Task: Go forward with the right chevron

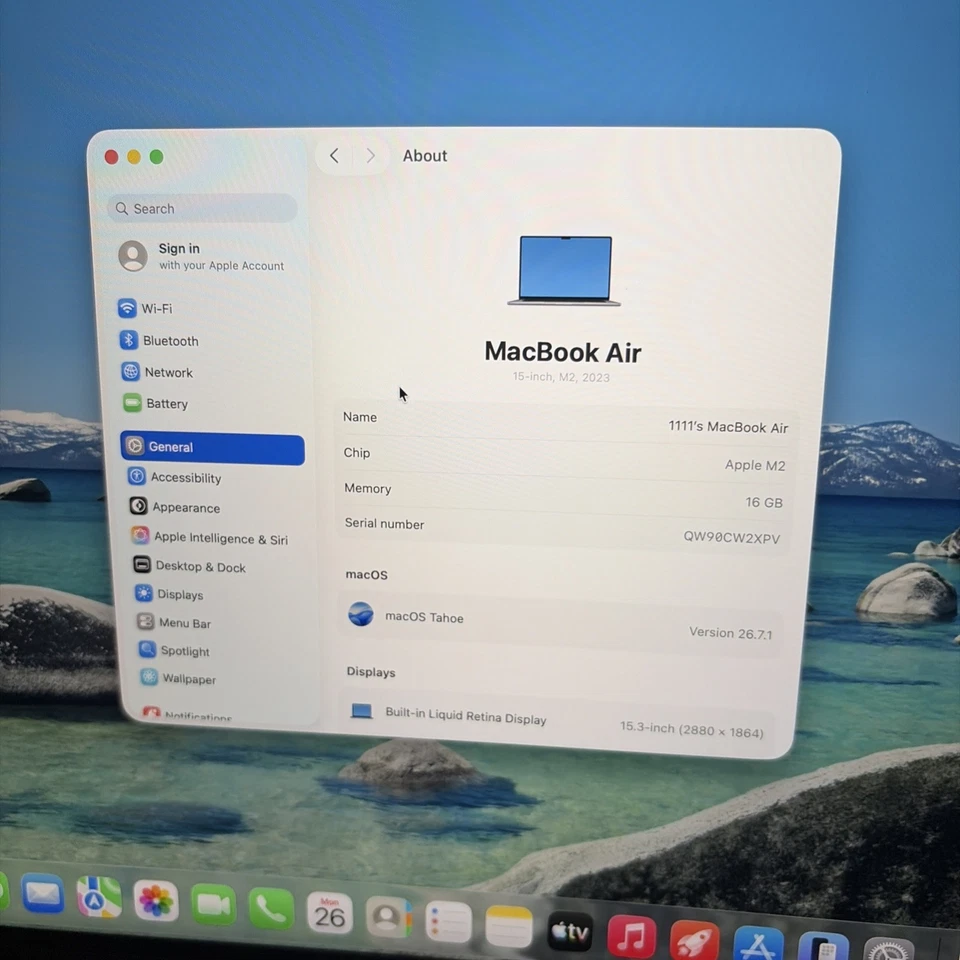Action: point(370,156)
